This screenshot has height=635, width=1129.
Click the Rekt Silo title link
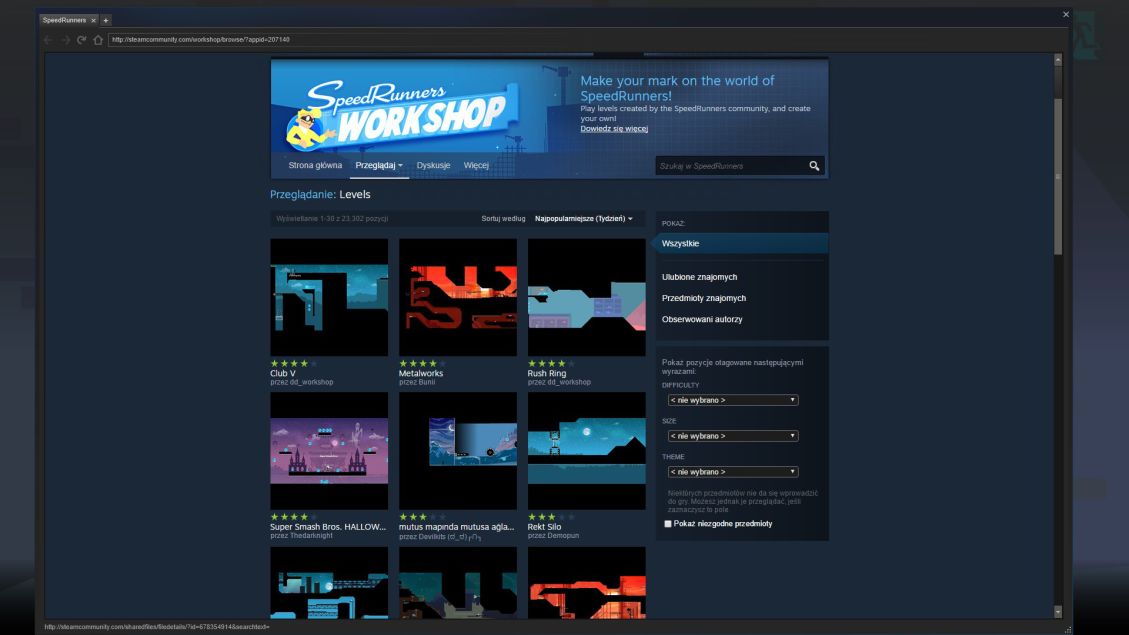pyautogui.click(x=544, y=526)
